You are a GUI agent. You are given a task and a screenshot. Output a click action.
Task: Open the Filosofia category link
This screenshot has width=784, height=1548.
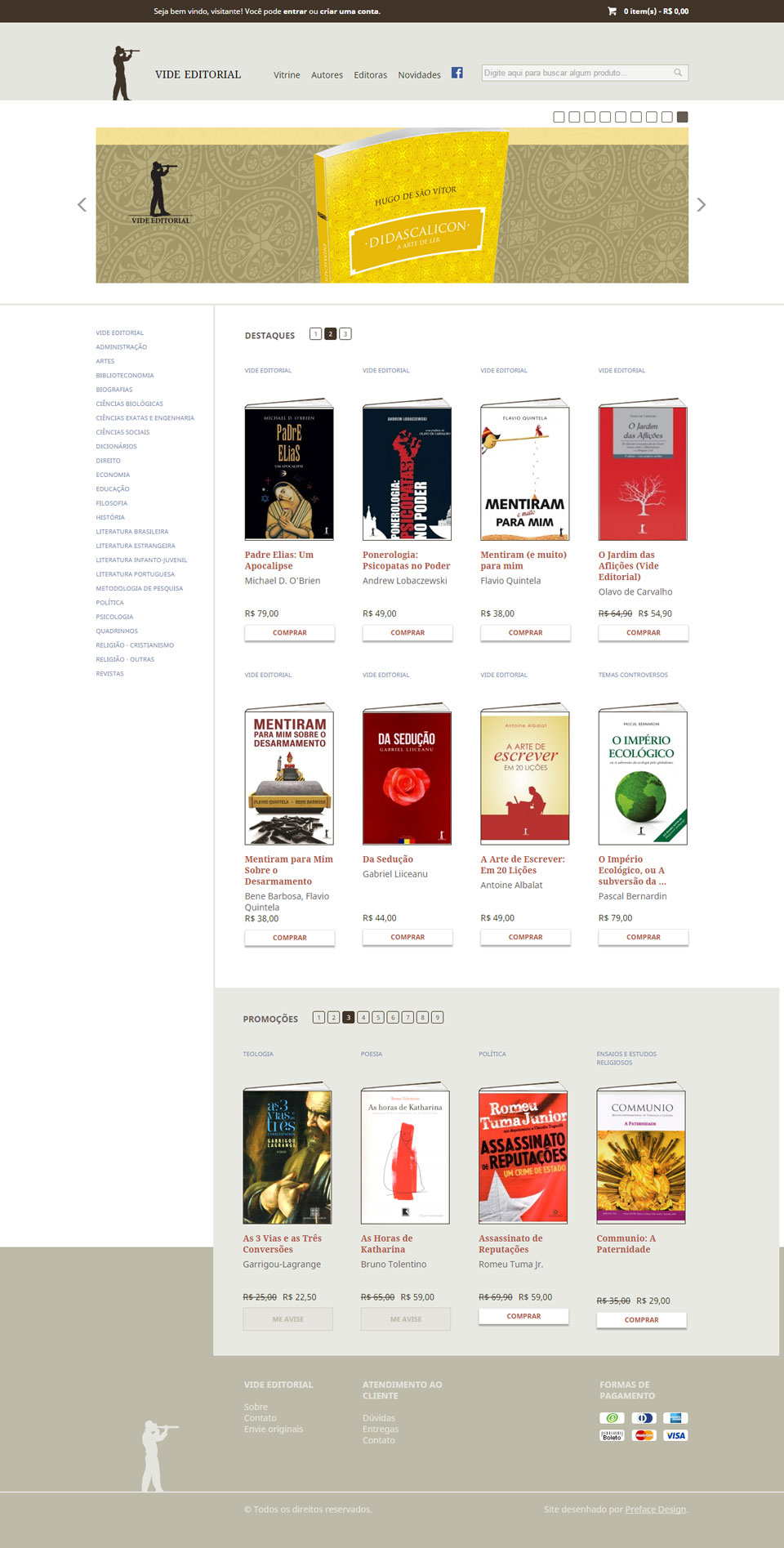point(112,503)
